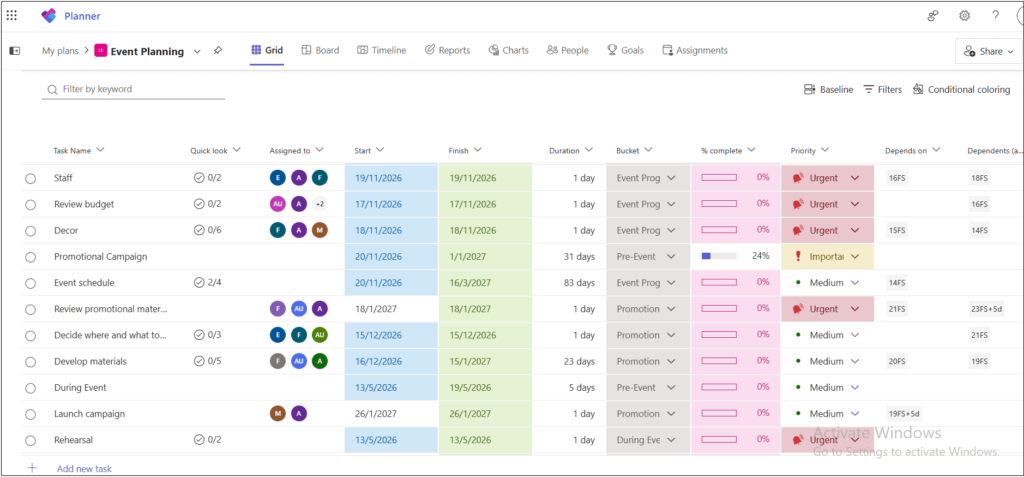Open the % complete column dropdown
This screenshot has height=477, width=1024.
751,150
